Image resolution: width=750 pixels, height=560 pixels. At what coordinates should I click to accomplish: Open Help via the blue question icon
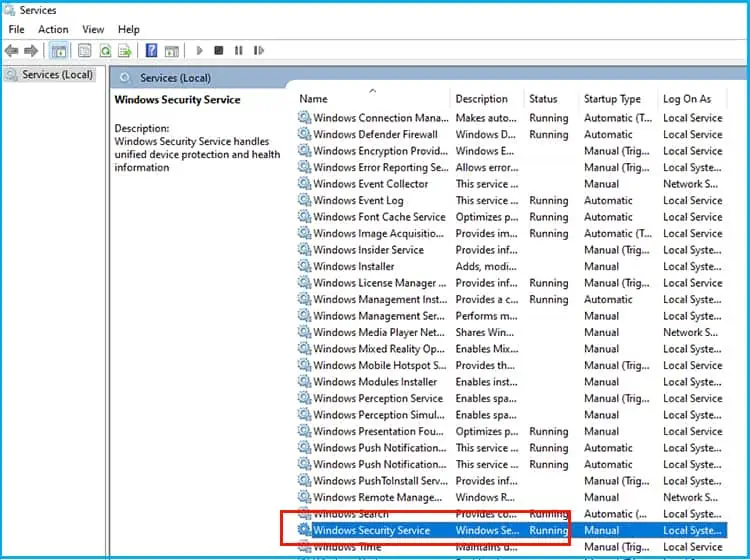pyautogui.click(x=152, y=50)
